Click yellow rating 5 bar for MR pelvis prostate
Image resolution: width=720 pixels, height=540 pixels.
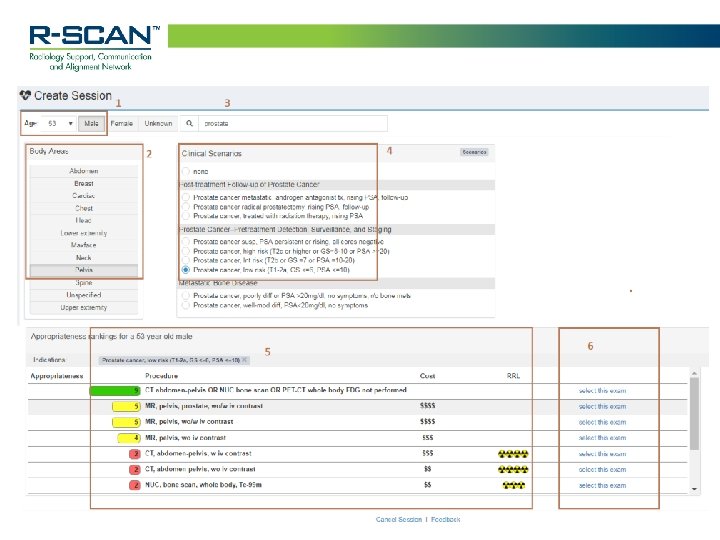(126, 406)
